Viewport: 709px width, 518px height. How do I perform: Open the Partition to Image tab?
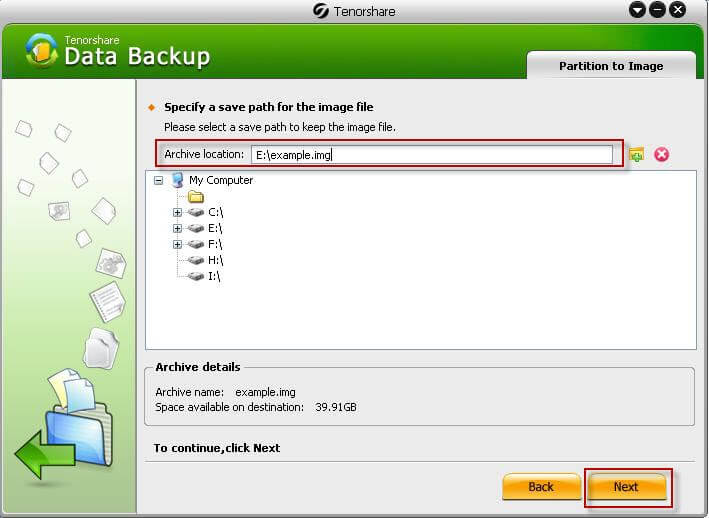[x=610, y=66]
